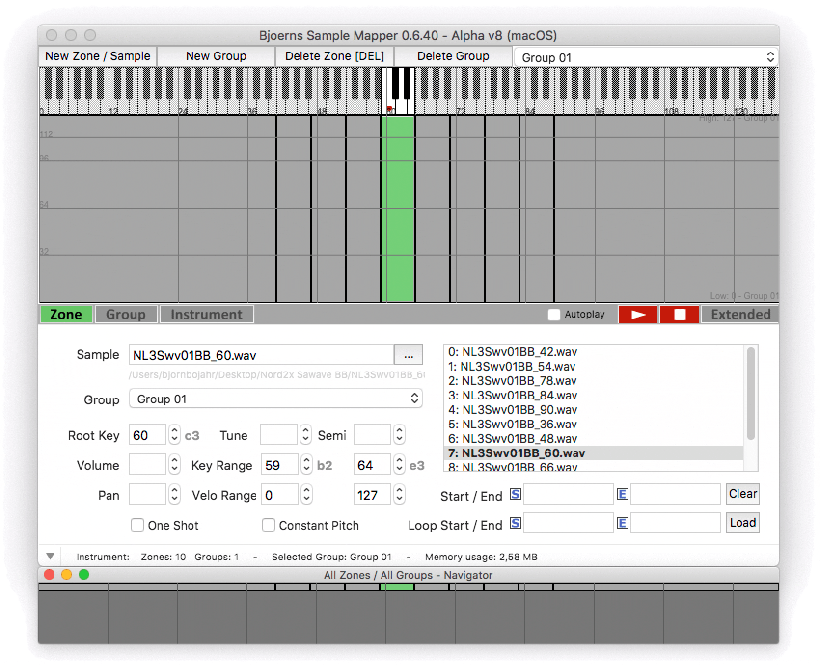Viewport: 820px width, 665px height.
Task: Select the green highlighted zone in mapper
Action: (x=398, y=209)
